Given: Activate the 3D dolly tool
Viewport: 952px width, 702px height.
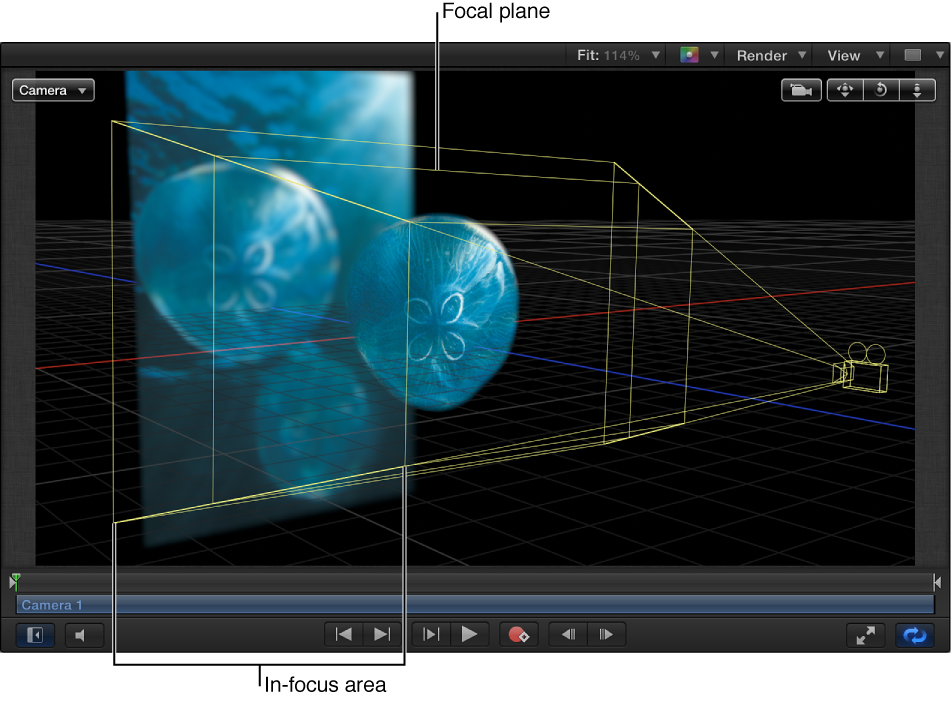Looking at the screenshot, I should coord(917,90).
